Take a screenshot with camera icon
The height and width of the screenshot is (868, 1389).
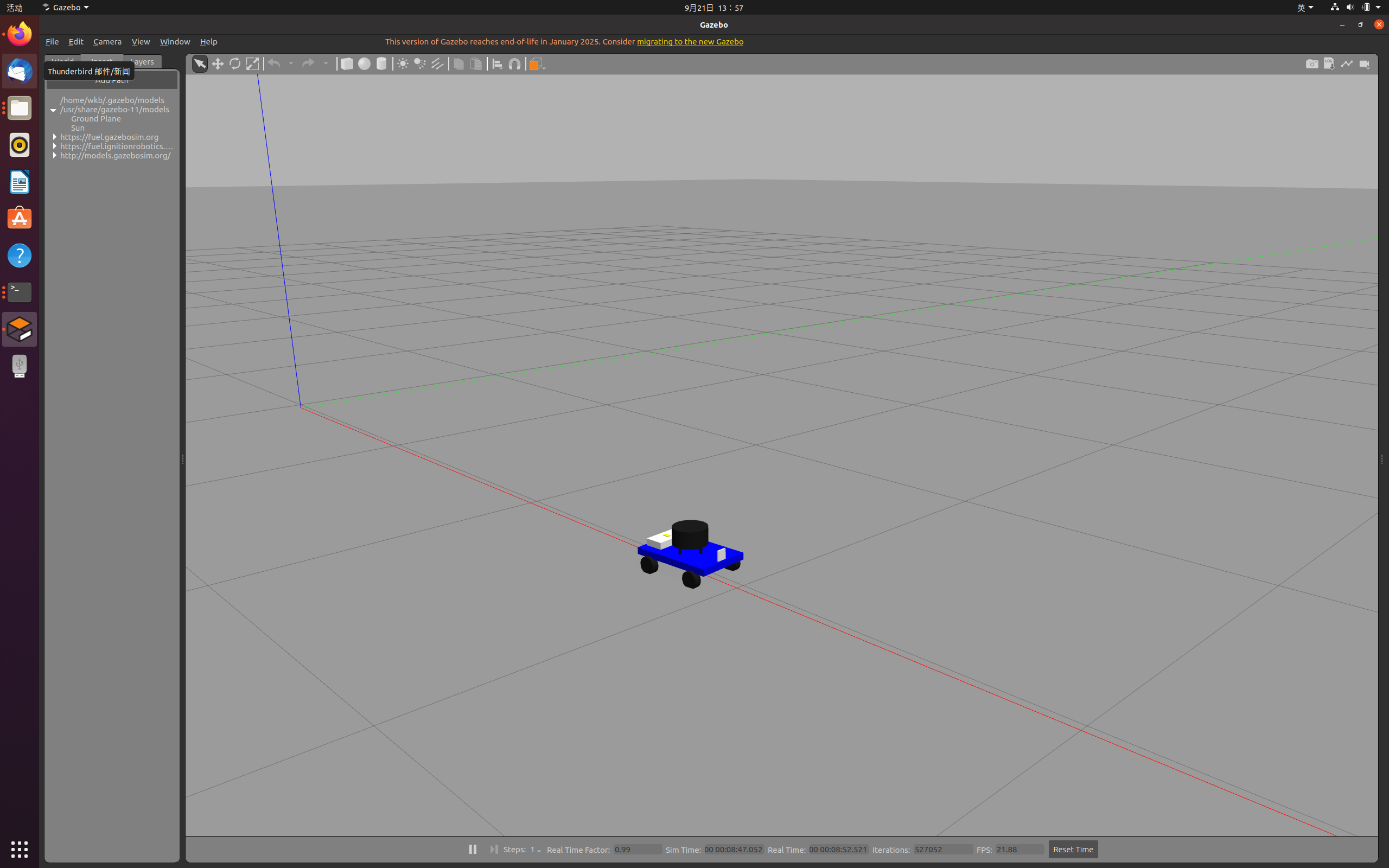(x=1312, y=63)
